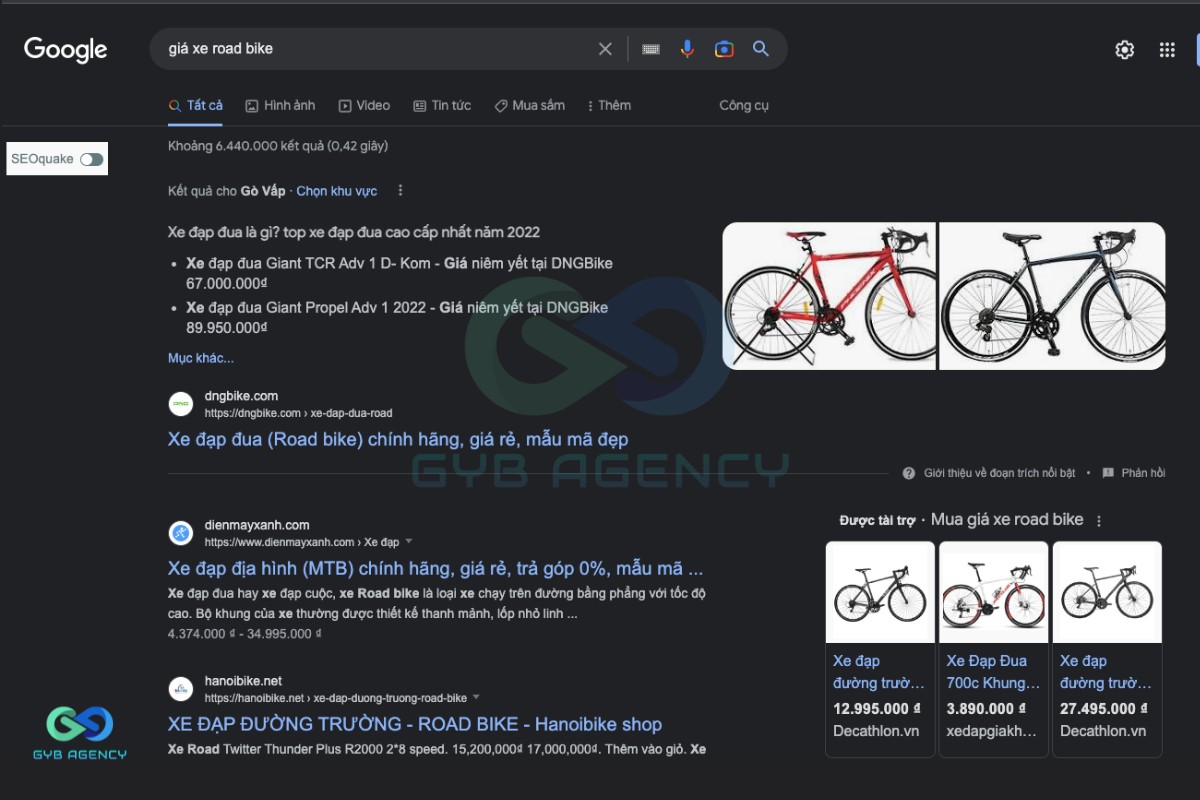Open the Thêm menu
Viewport: 1200px width, 800px height.
[609, 105]
